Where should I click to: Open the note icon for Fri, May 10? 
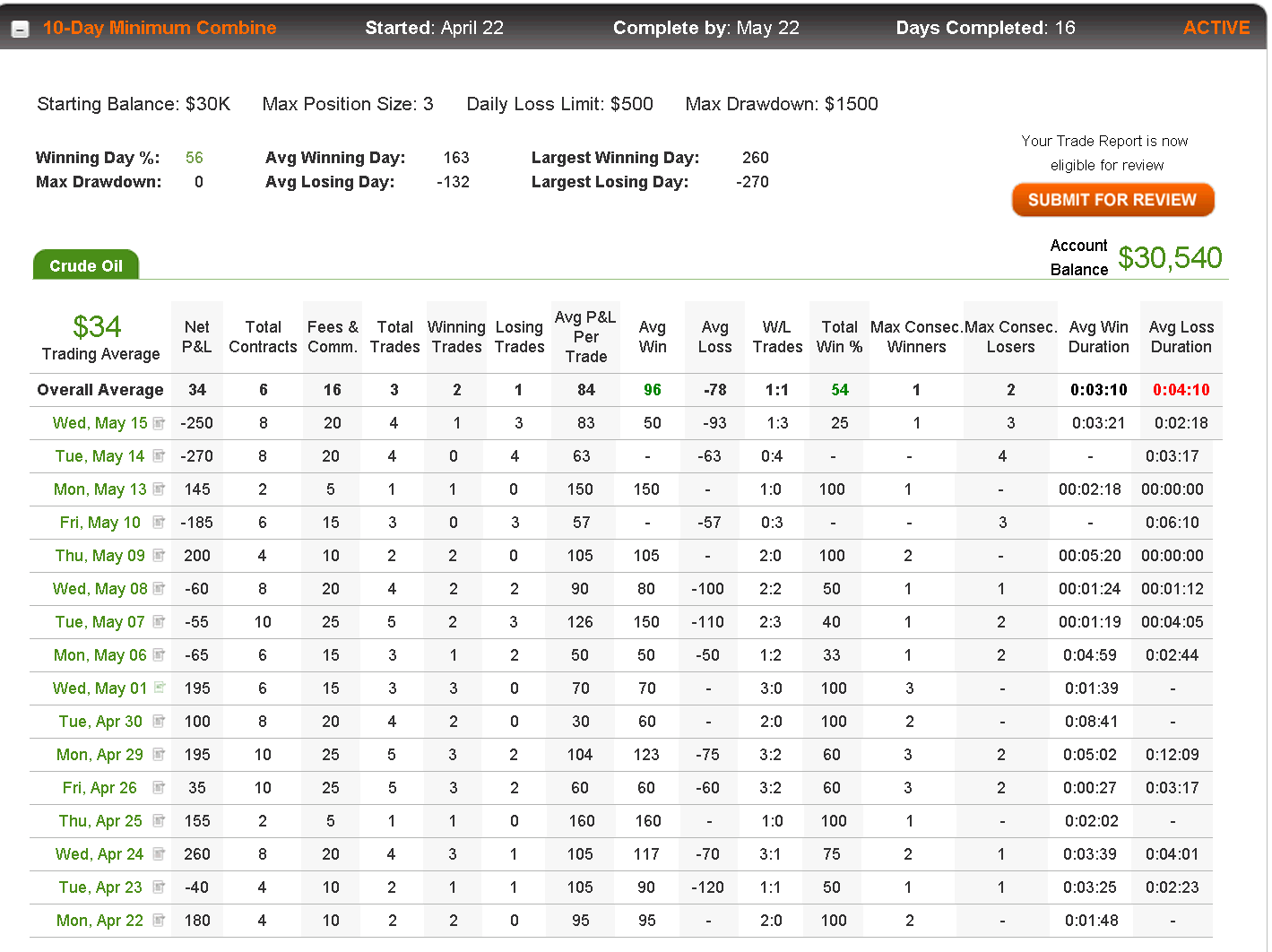pos(159,523)
